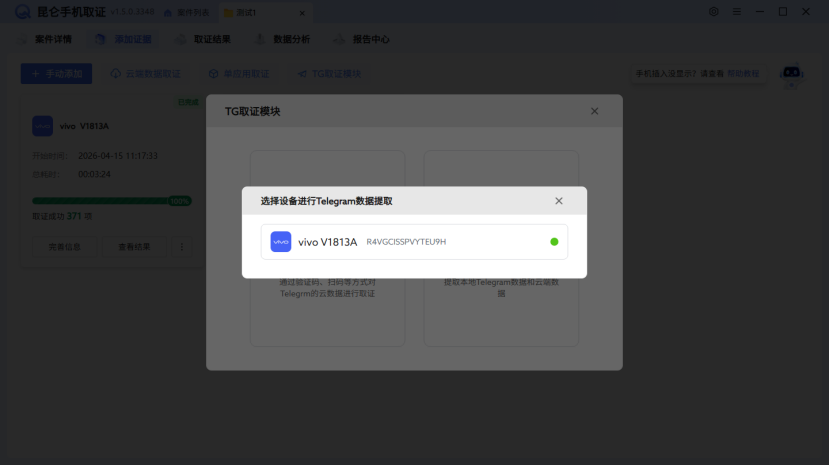Close the TG取证模块 window

point(594,111)
